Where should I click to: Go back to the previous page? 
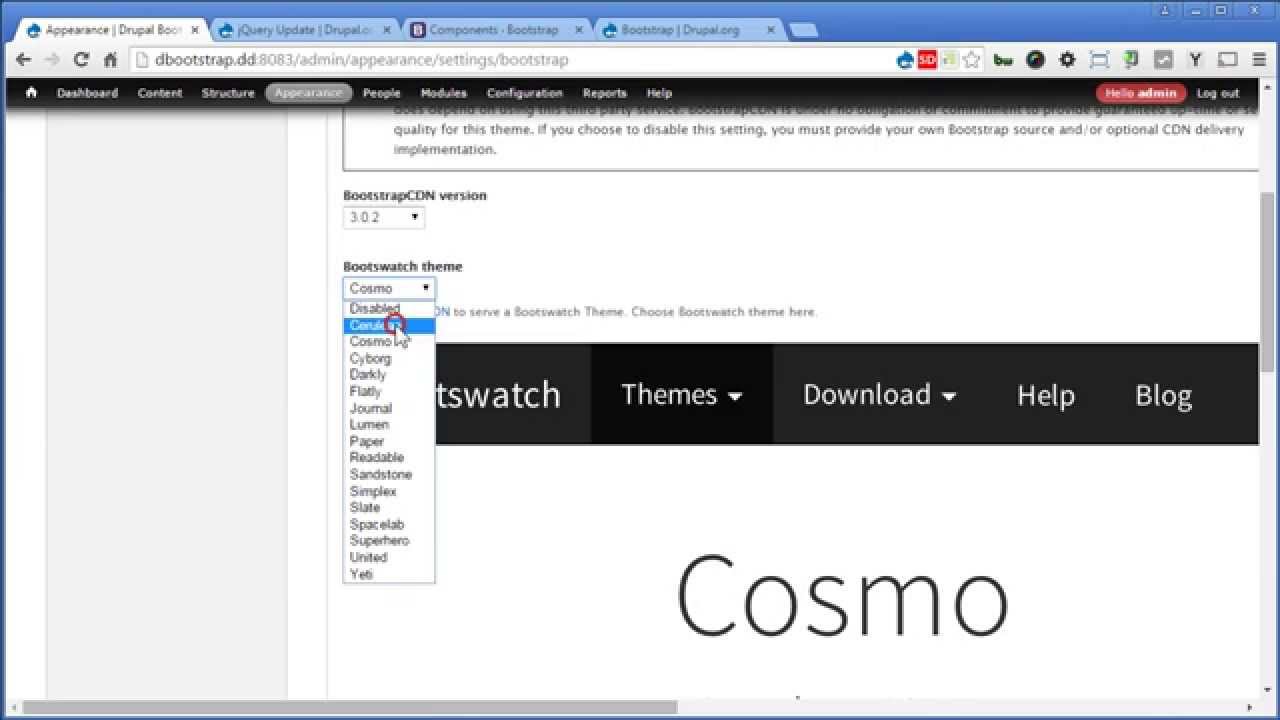point(23,60)
